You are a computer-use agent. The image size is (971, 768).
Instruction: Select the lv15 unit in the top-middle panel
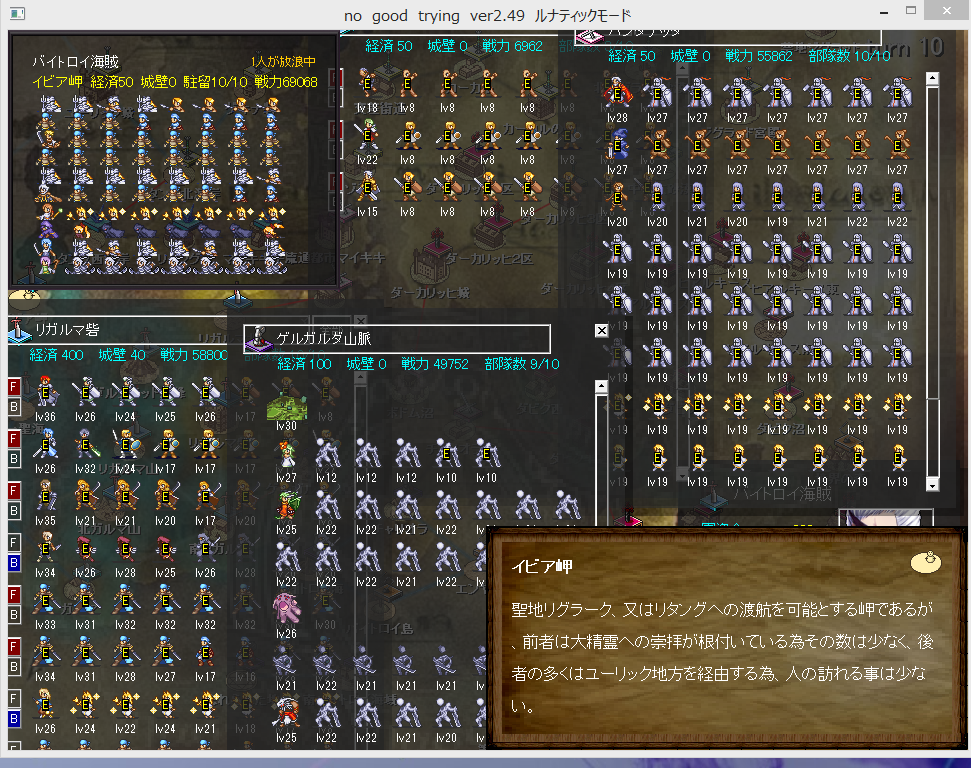[x=367, y=188]
